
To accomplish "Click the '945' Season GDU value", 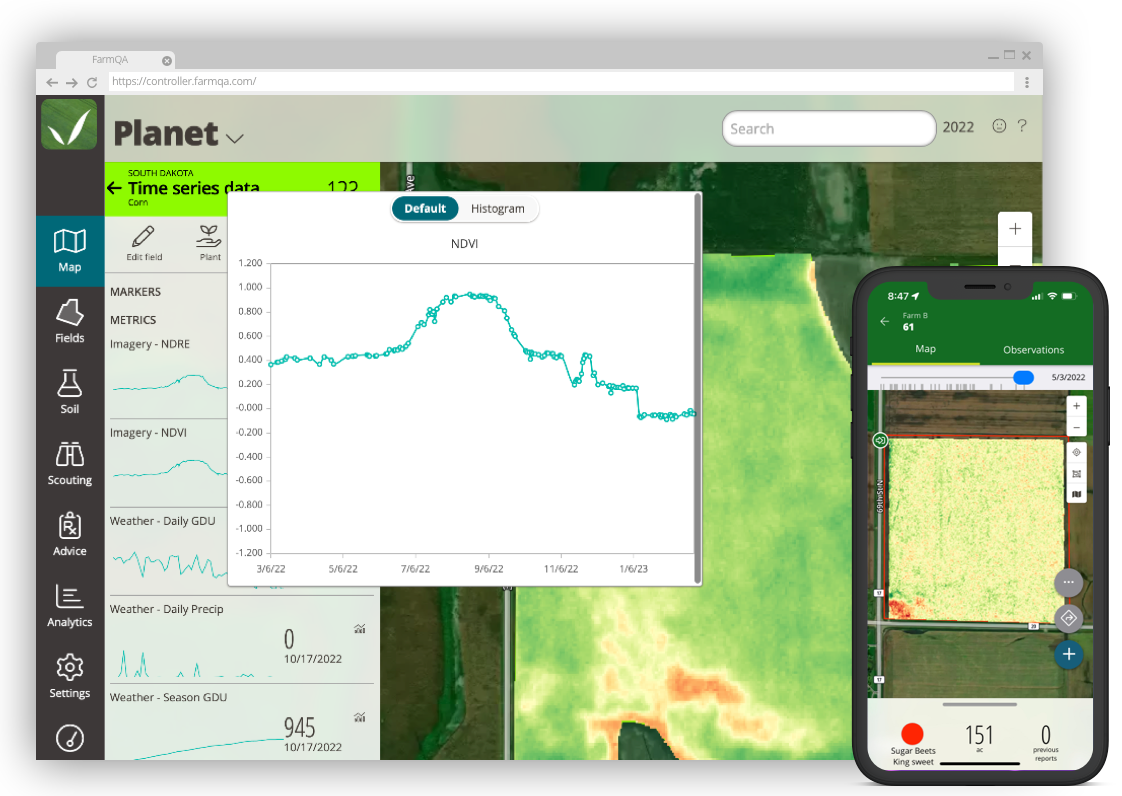I will coord(299,728).
